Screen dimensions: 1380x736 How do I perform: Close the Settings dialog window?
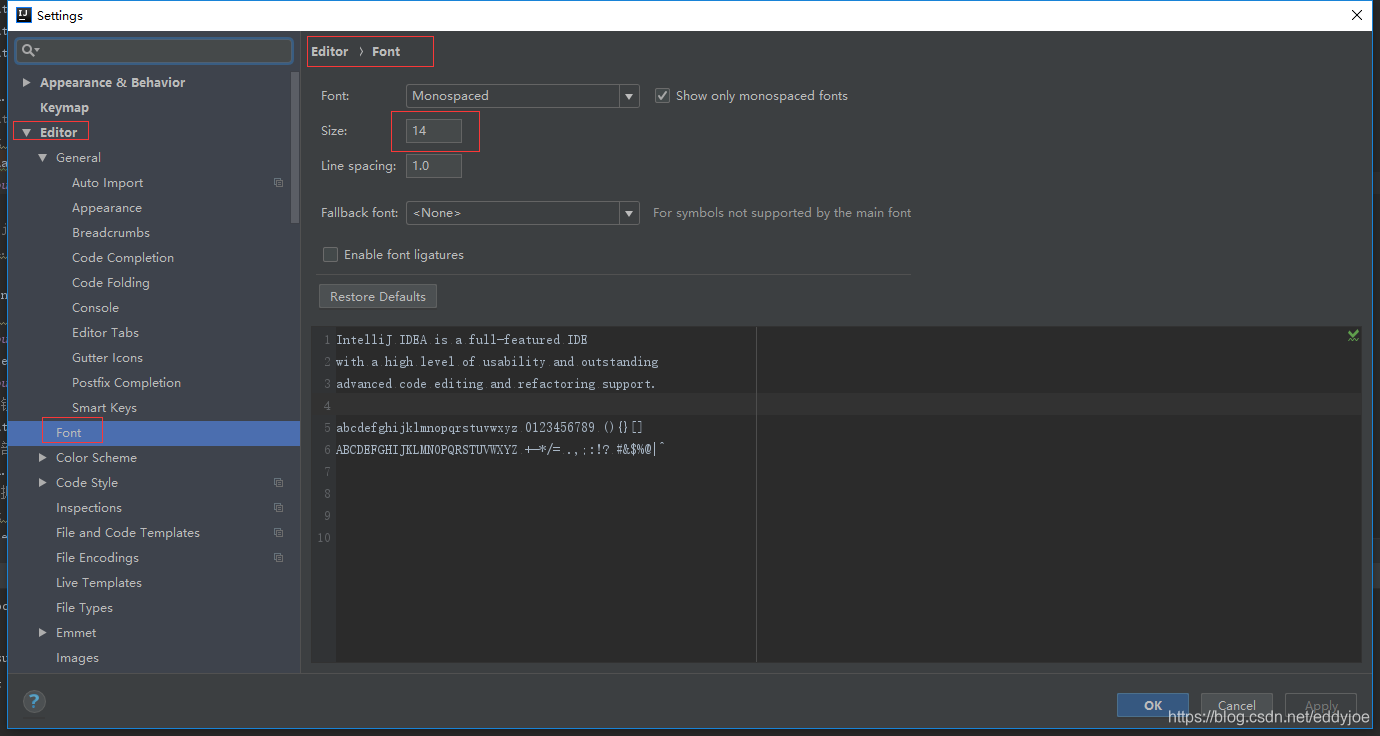[x=1357, y=15]
